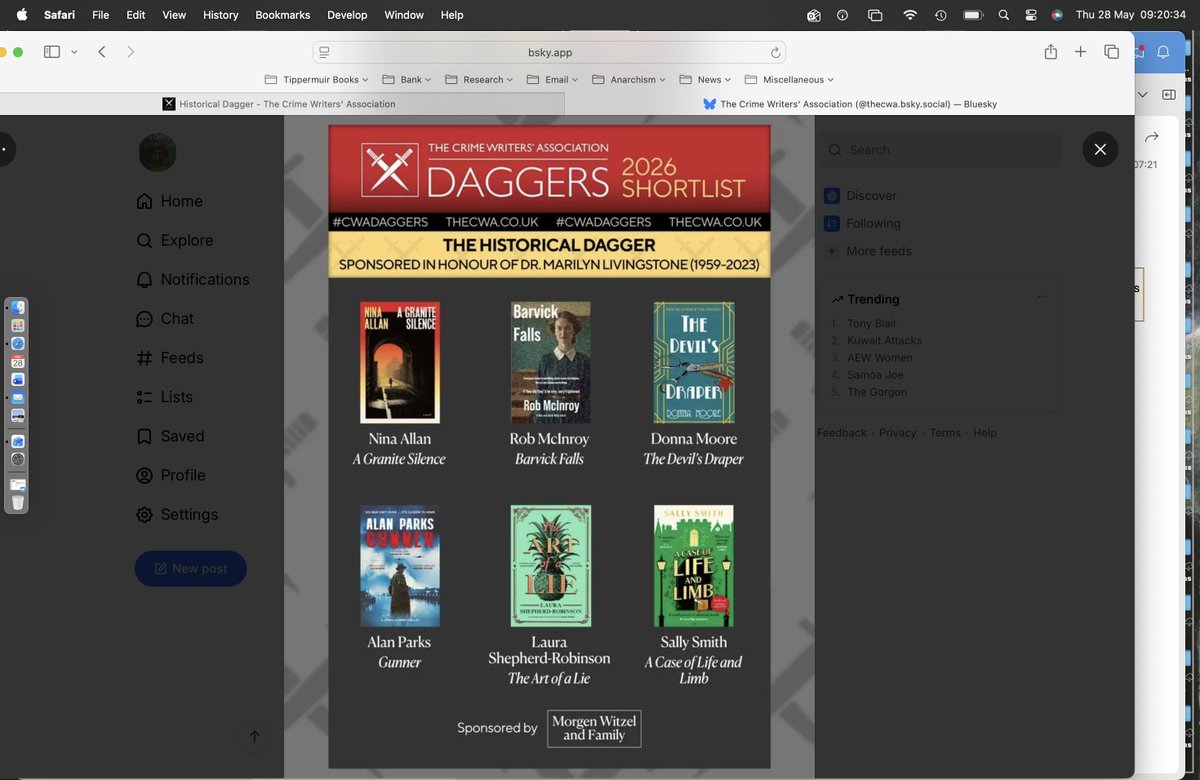Open Settings in Bluesky sidebar
Screen dimensions: 1200x780
pos(176,514)
